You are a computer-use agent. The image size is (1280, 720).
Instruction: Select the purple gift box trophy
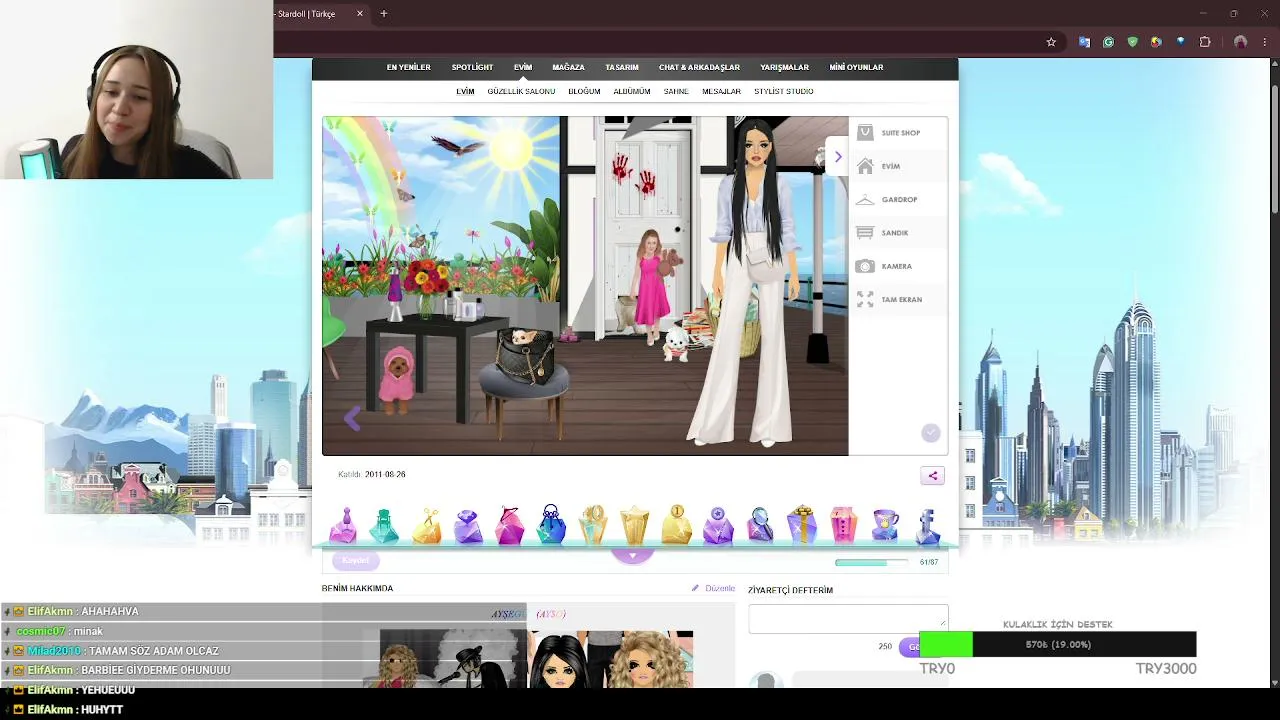(801, 525)
